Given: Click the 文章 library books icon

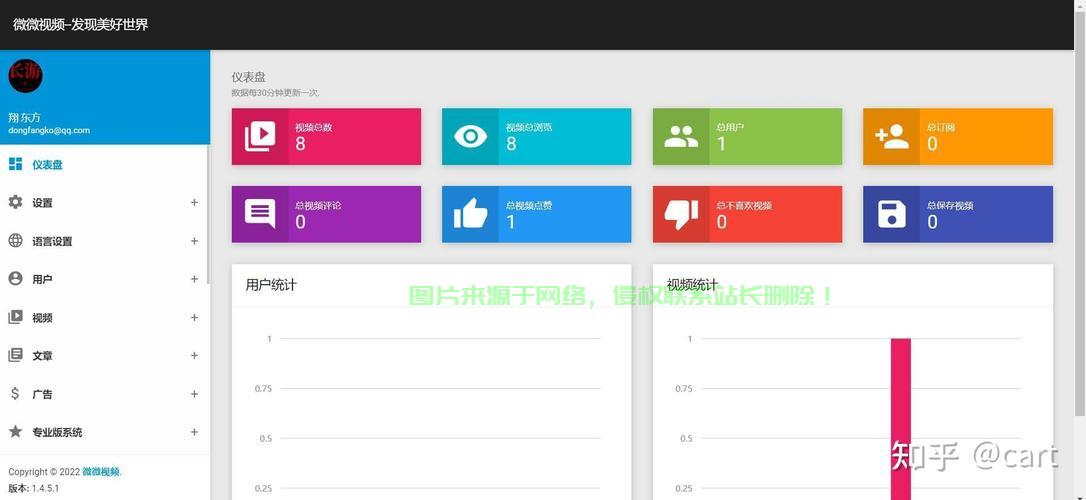Looking at the screenshot, I should 15,355.
